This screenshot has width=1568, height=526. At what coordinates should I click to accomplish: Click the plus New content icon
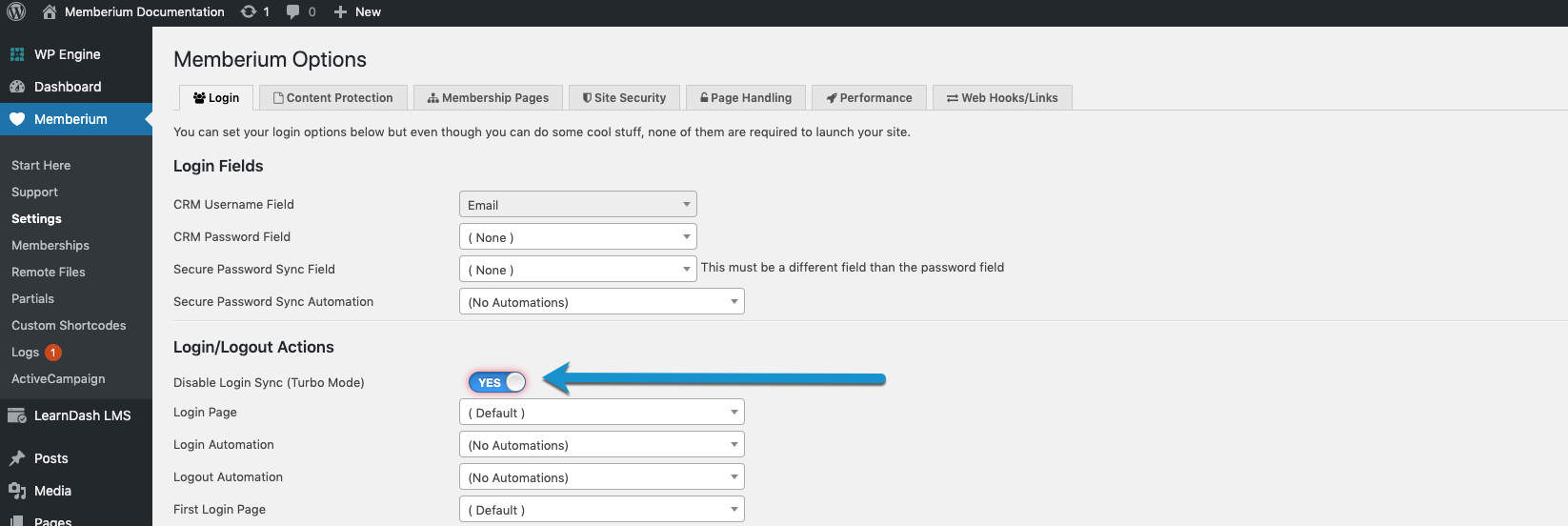point(340,11)
